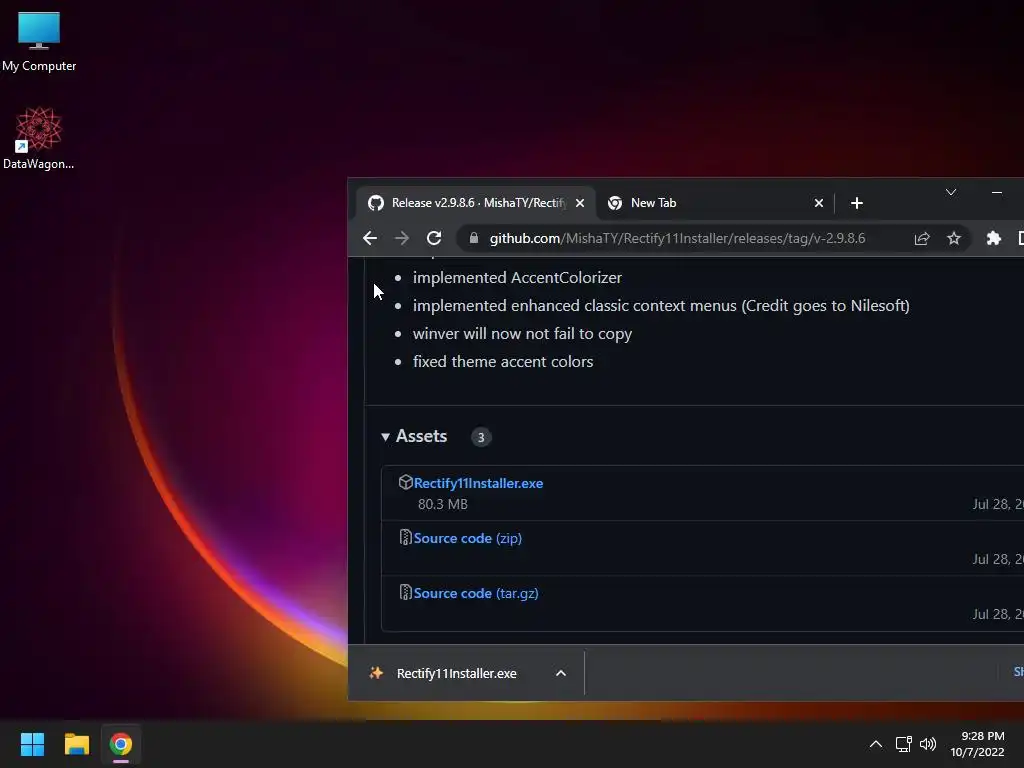The image size is (1024, 768).
Task: Open the volume tray icon
Action: click(927, 744)
